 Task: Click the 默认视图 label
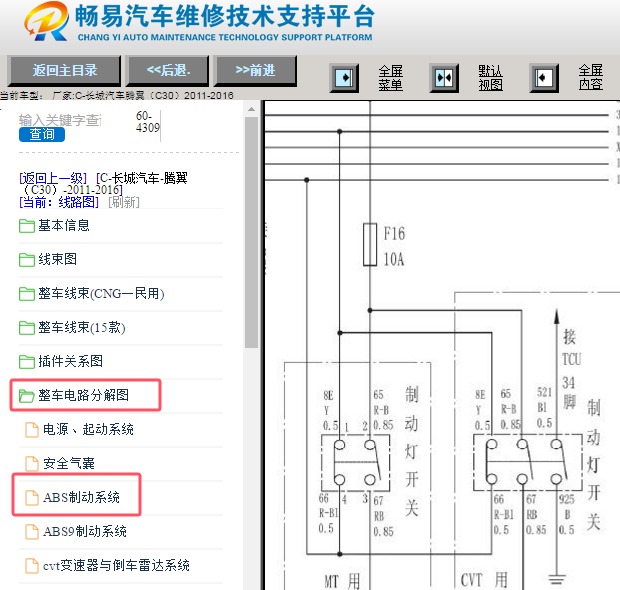coord(490,78)
